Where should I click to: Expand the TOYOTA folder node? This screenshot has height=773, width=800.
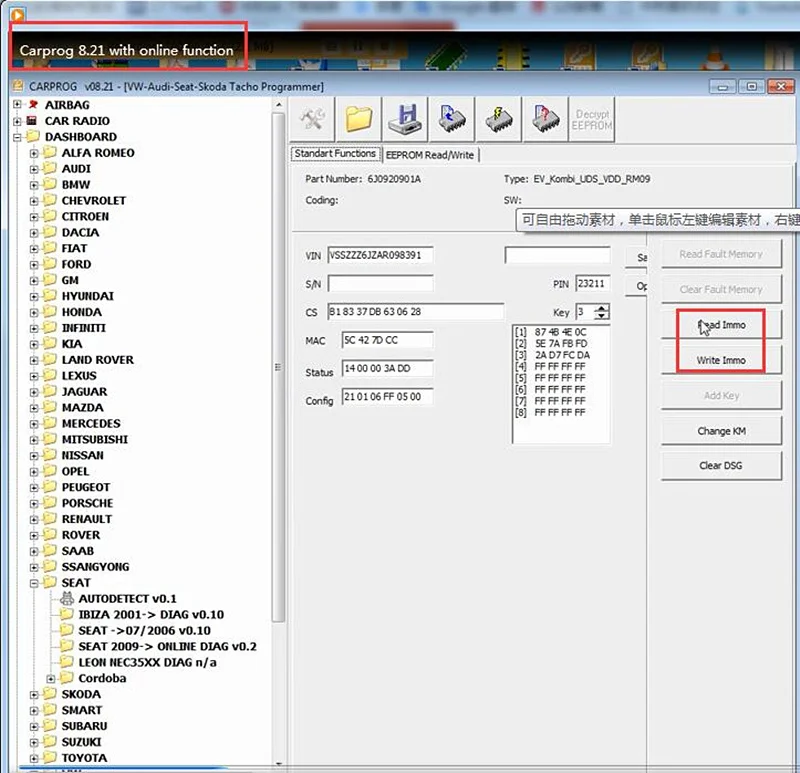click(x=34, y=758)
